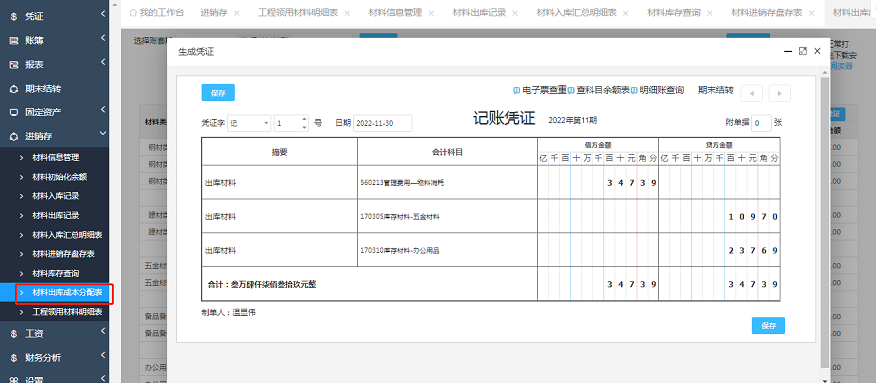876x383 pixels.
Task: Click the 账簿 ledger icon in sidebar
Action: (x=14, y=41)
